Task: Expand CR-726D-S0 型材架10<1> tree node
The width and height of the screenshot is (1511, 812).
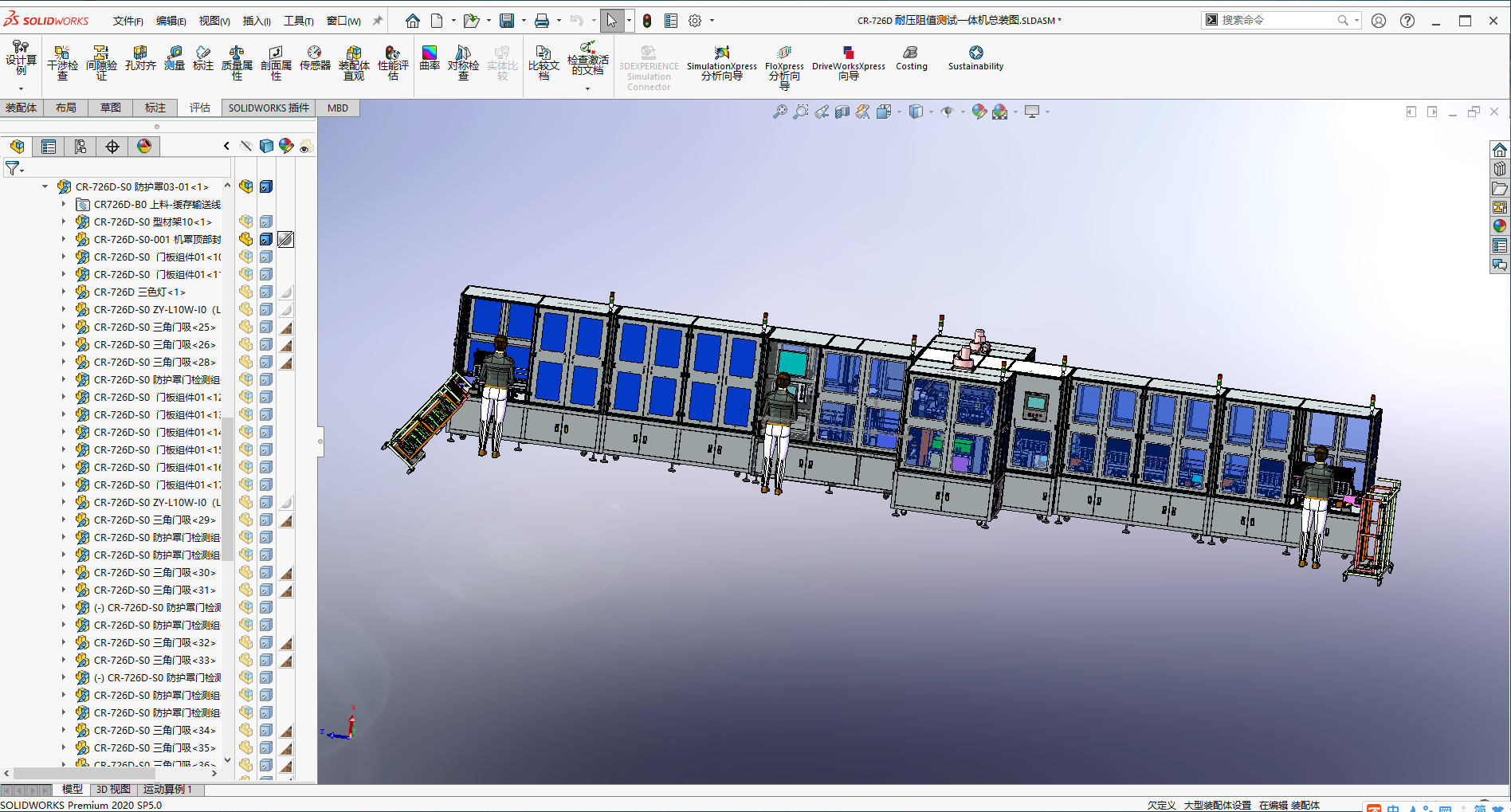Action: coord(64,222)
